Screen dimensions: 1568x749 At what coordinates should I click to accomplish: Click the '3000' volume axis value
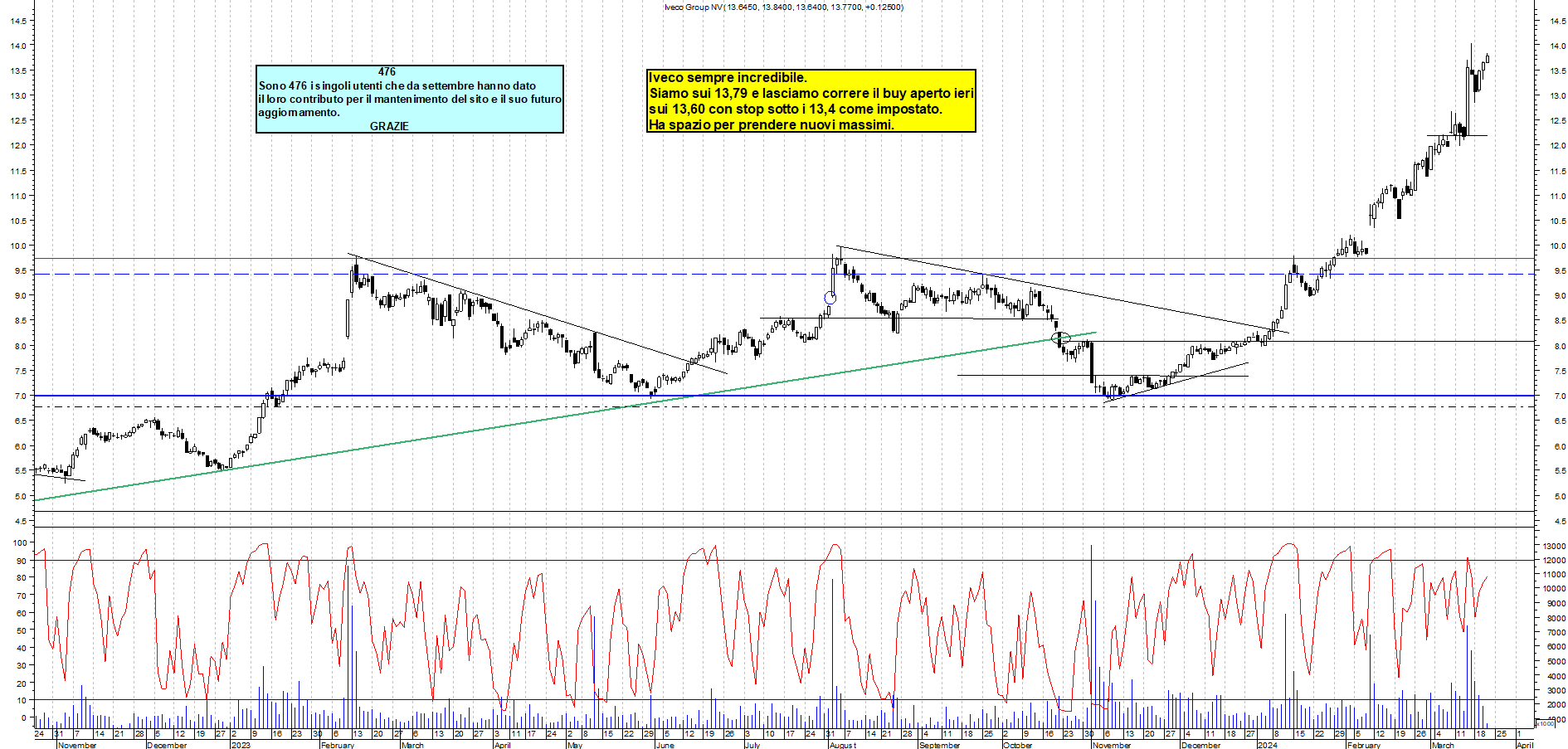click(x=1556, y=691)
